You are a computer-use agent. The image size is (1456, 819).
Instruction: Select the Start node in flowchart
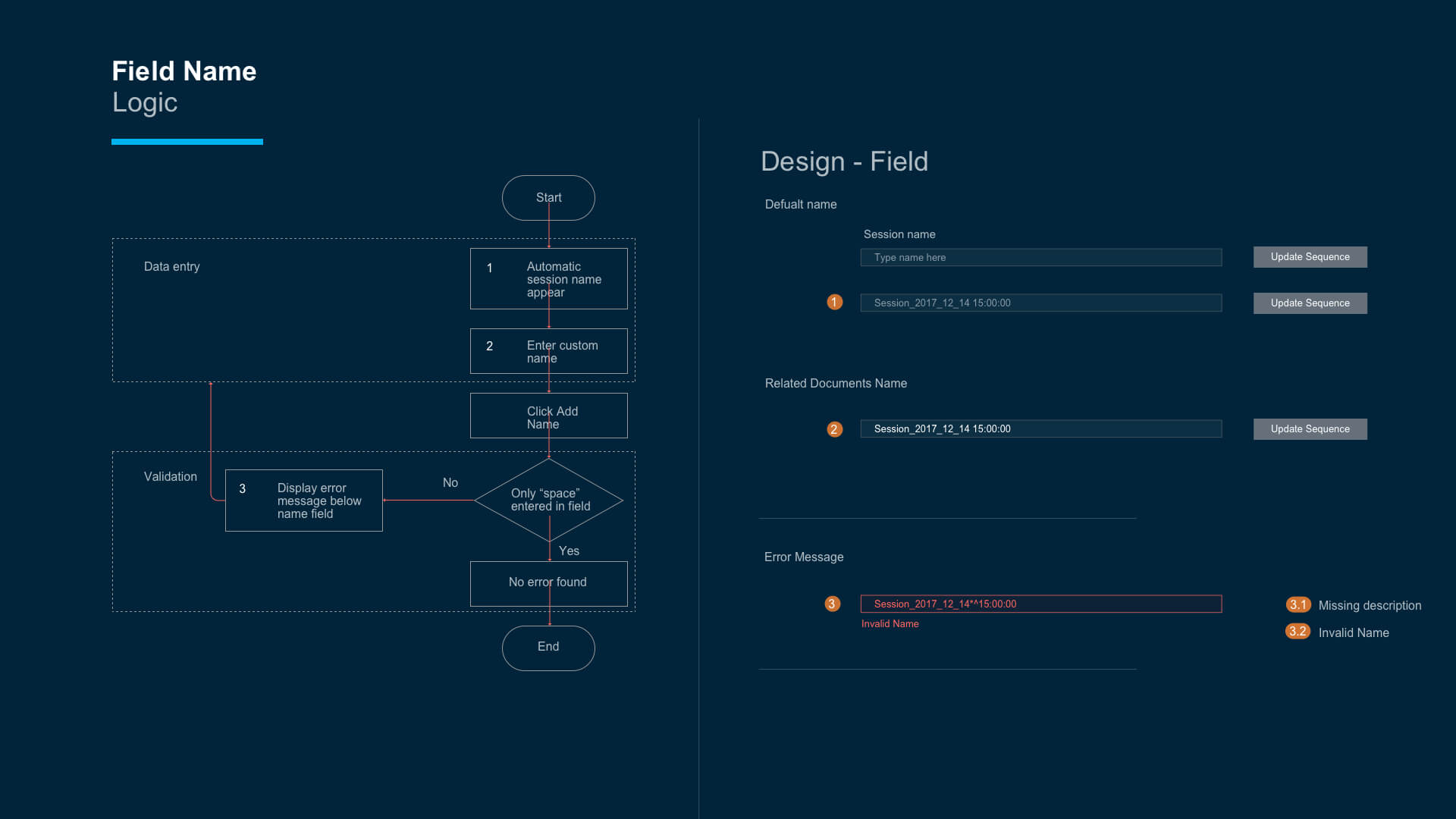click(548, 198)
